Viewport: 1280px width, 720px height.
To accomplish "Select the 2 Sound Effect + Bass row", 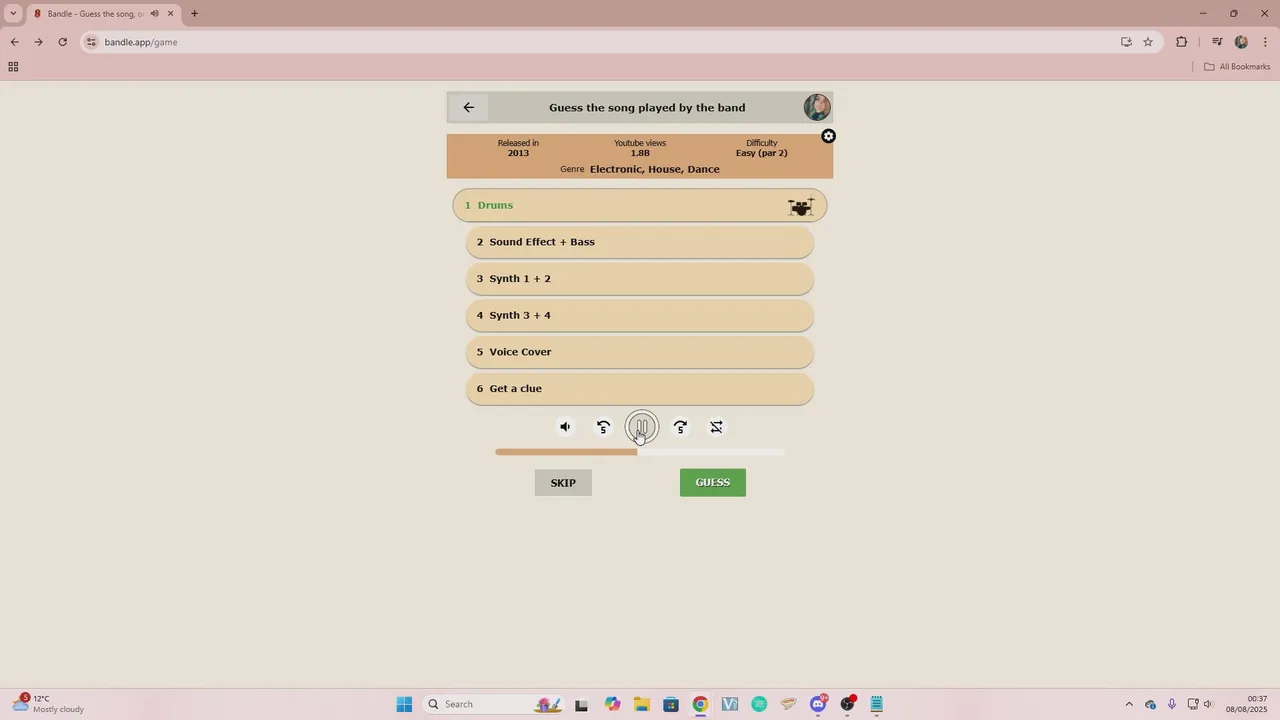I will (640, 242).
